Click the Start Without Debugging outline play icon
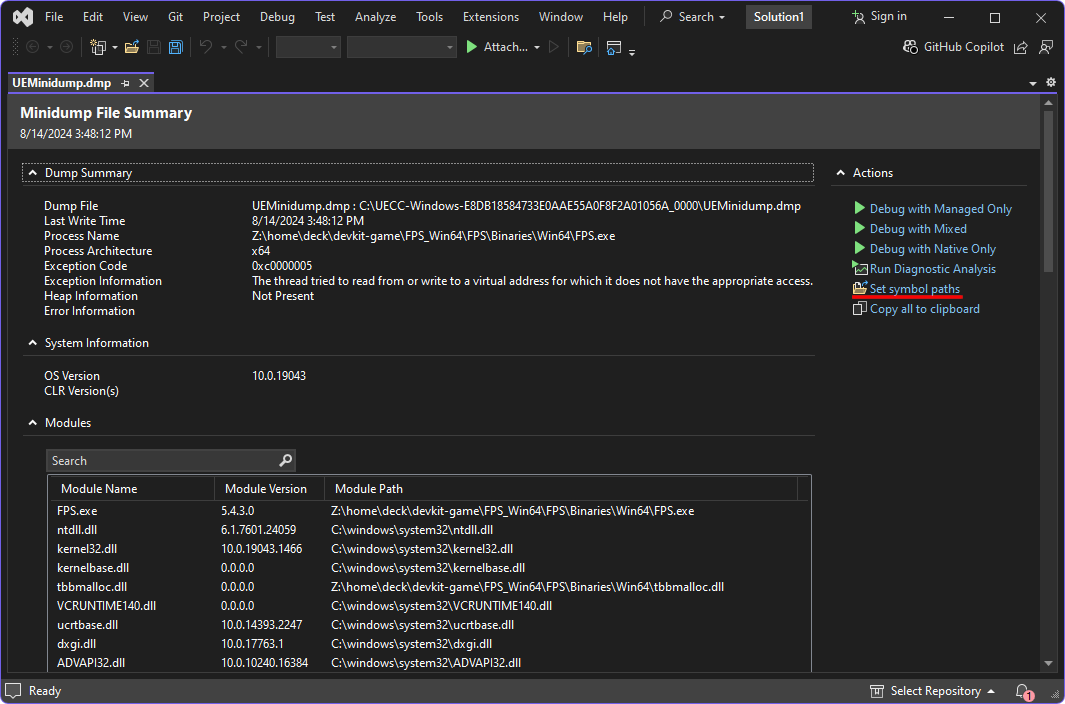The height and width of the screenshot is (704, 1065). point(554,47)
